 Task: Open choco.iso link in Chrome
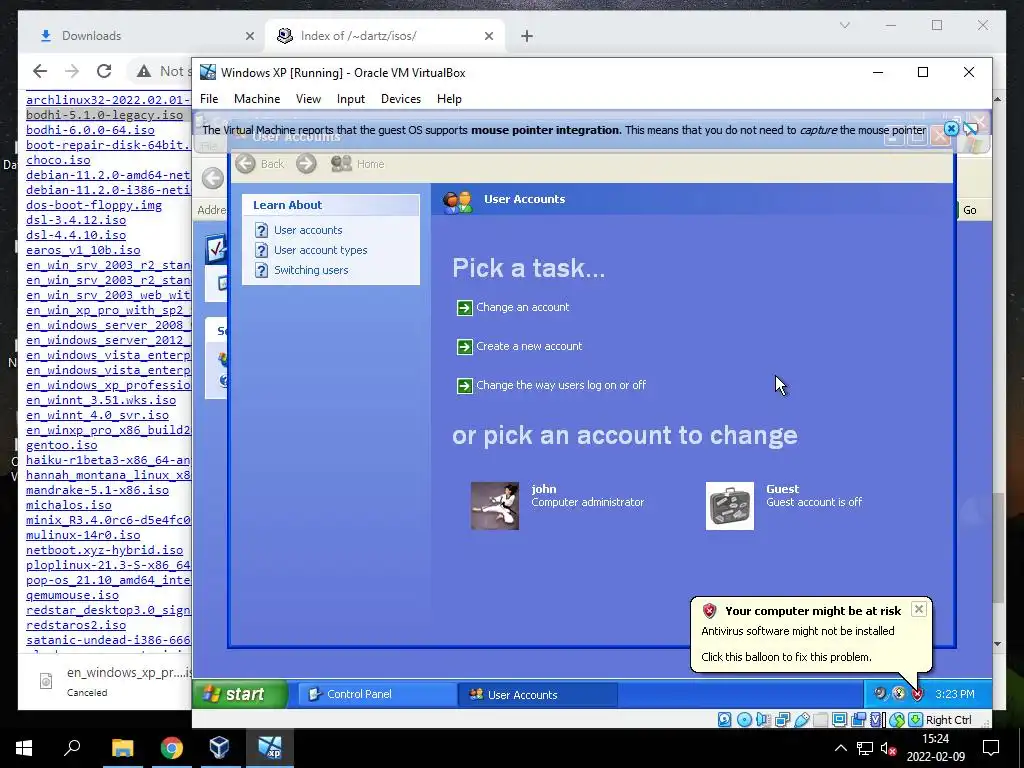pyautogui.click(x=58, y=159)
